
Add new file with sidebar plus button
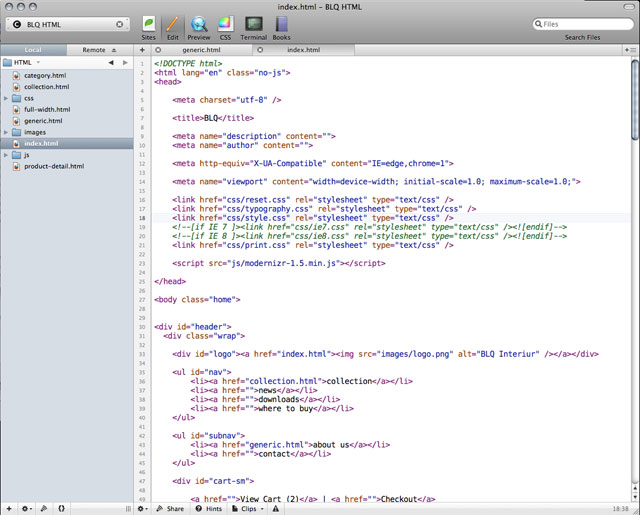[9, 508]
